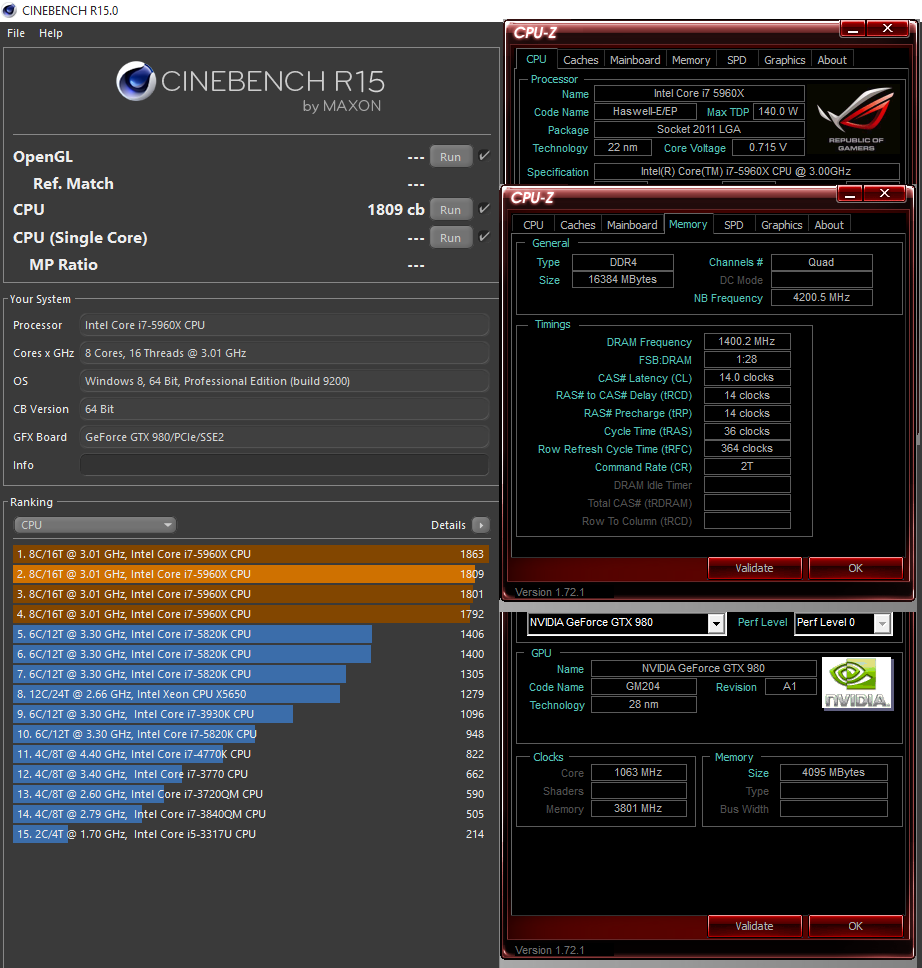Open the Details arrow in Ranking section

click(x=480, y=525)
